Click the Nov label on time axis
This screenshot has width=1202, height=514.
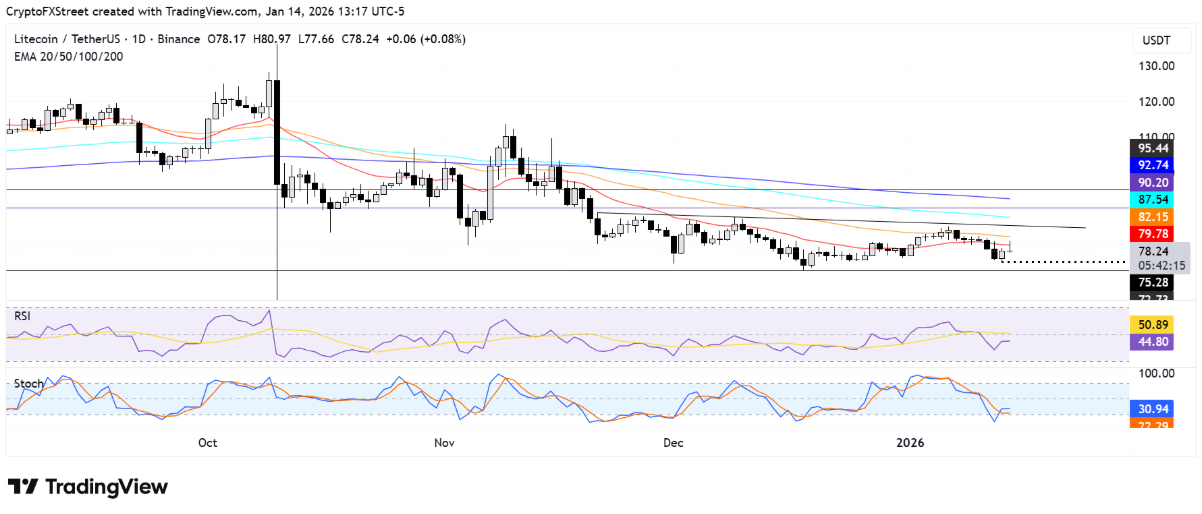pos(445,442)
